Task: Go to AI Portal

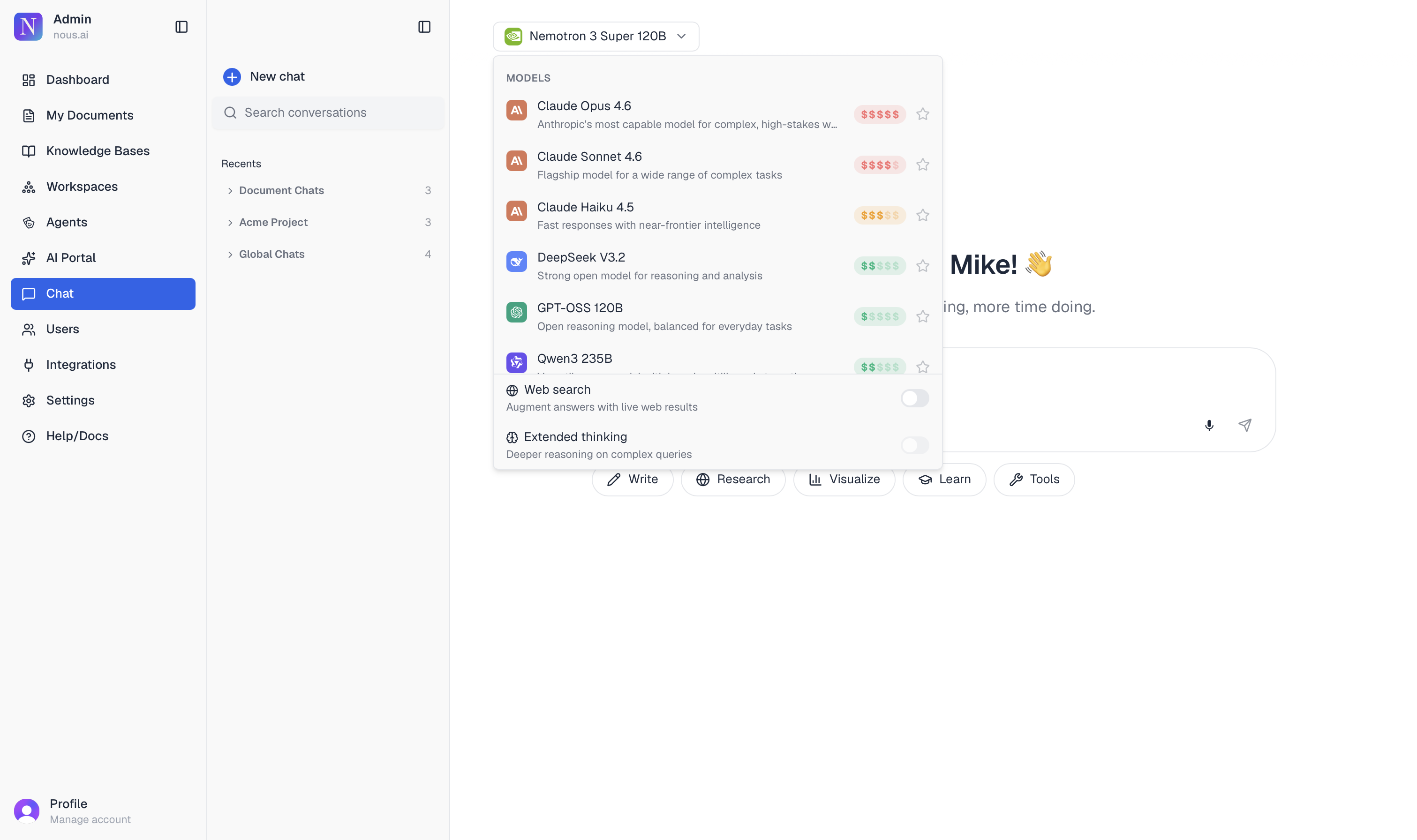Action: (103, 258)
